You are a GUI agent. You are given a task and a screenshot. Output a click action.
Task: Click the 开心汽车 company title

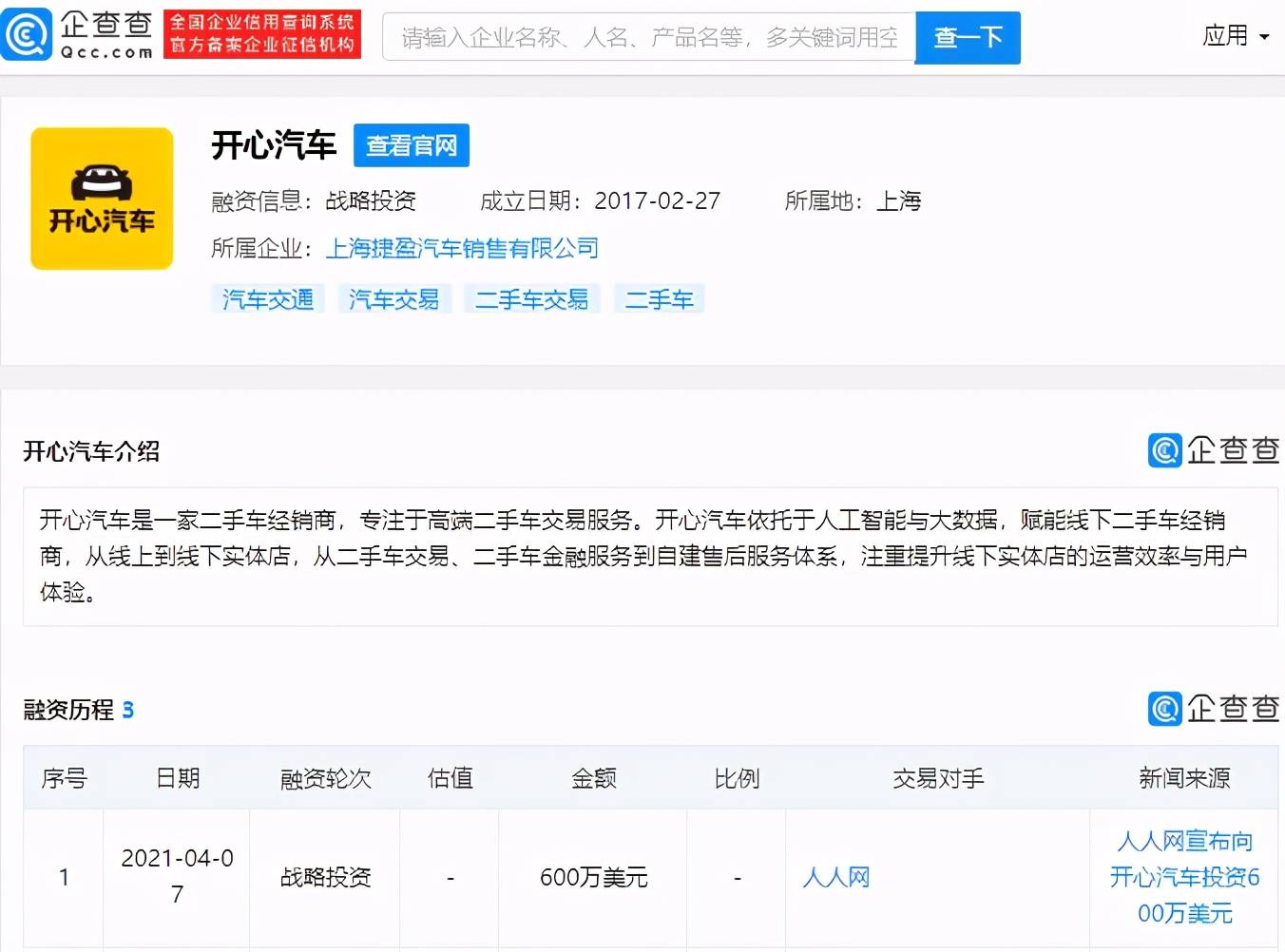pos(274,145)
